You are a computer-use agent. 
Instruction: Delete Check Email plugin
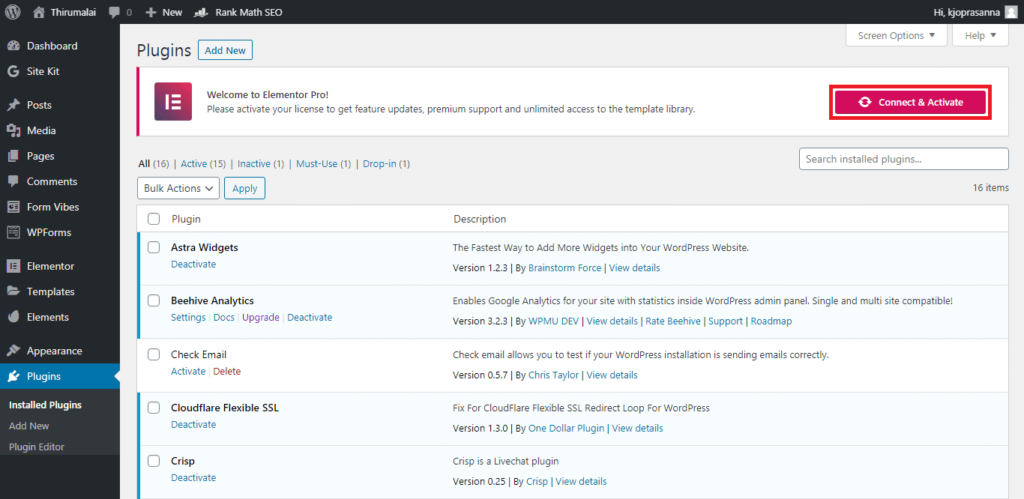[x=227, y=371]
